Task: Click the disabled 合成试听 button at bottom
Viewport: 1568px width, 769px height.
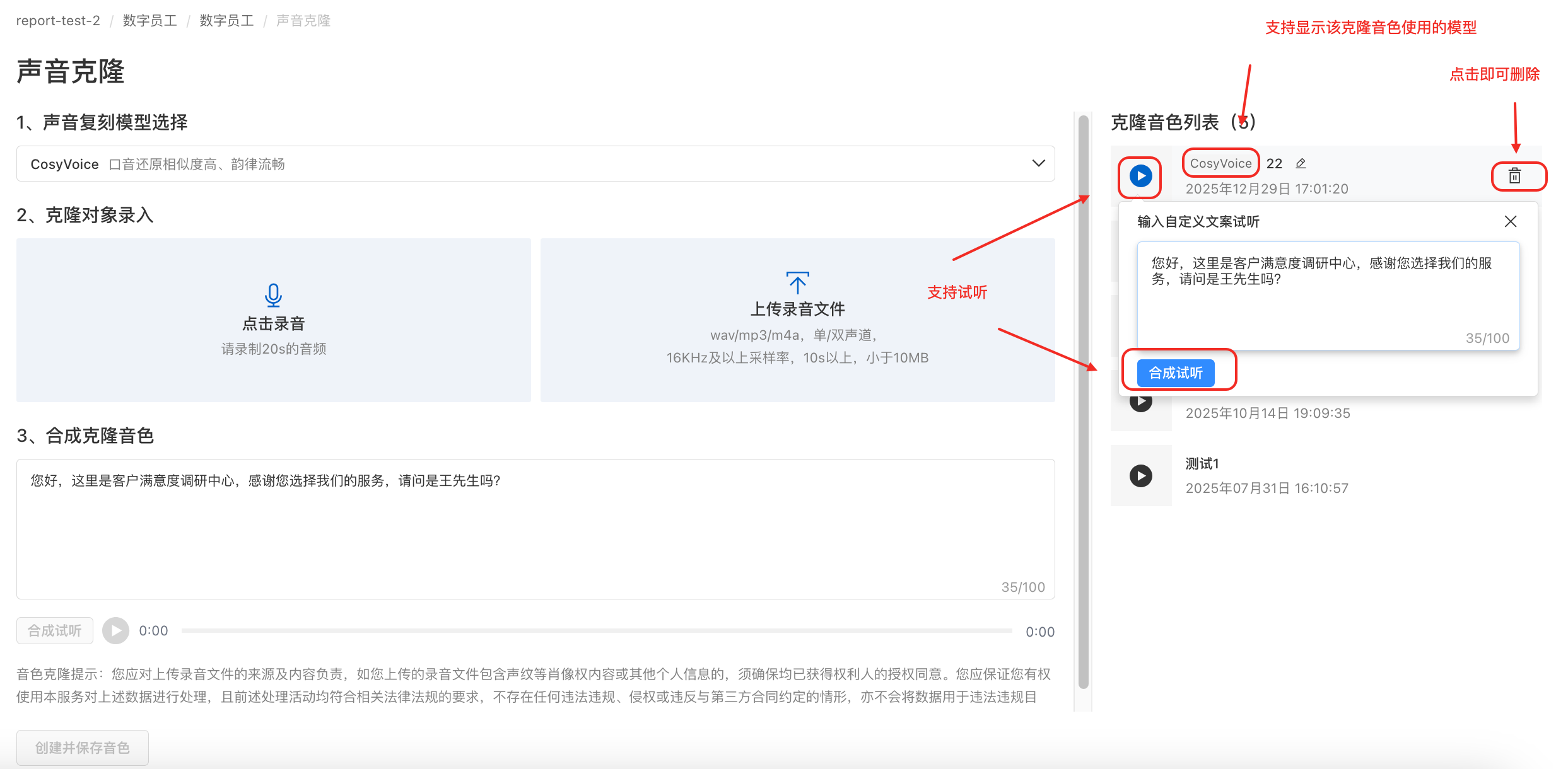Action: (x=55, y=631)
